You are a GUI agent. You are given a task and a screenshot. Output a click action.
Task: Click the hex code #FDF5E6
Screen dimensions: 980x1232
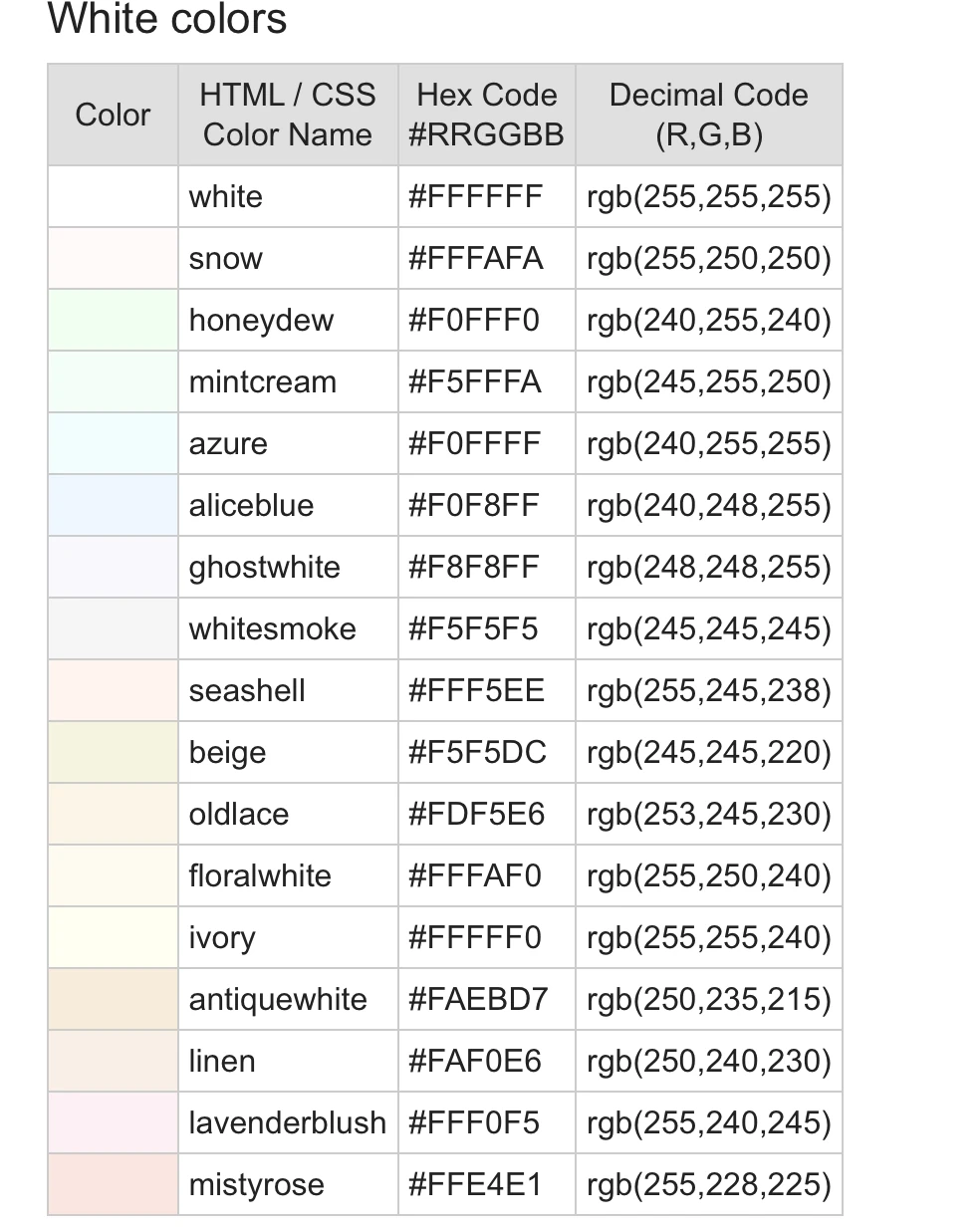(x=476, y=814)
